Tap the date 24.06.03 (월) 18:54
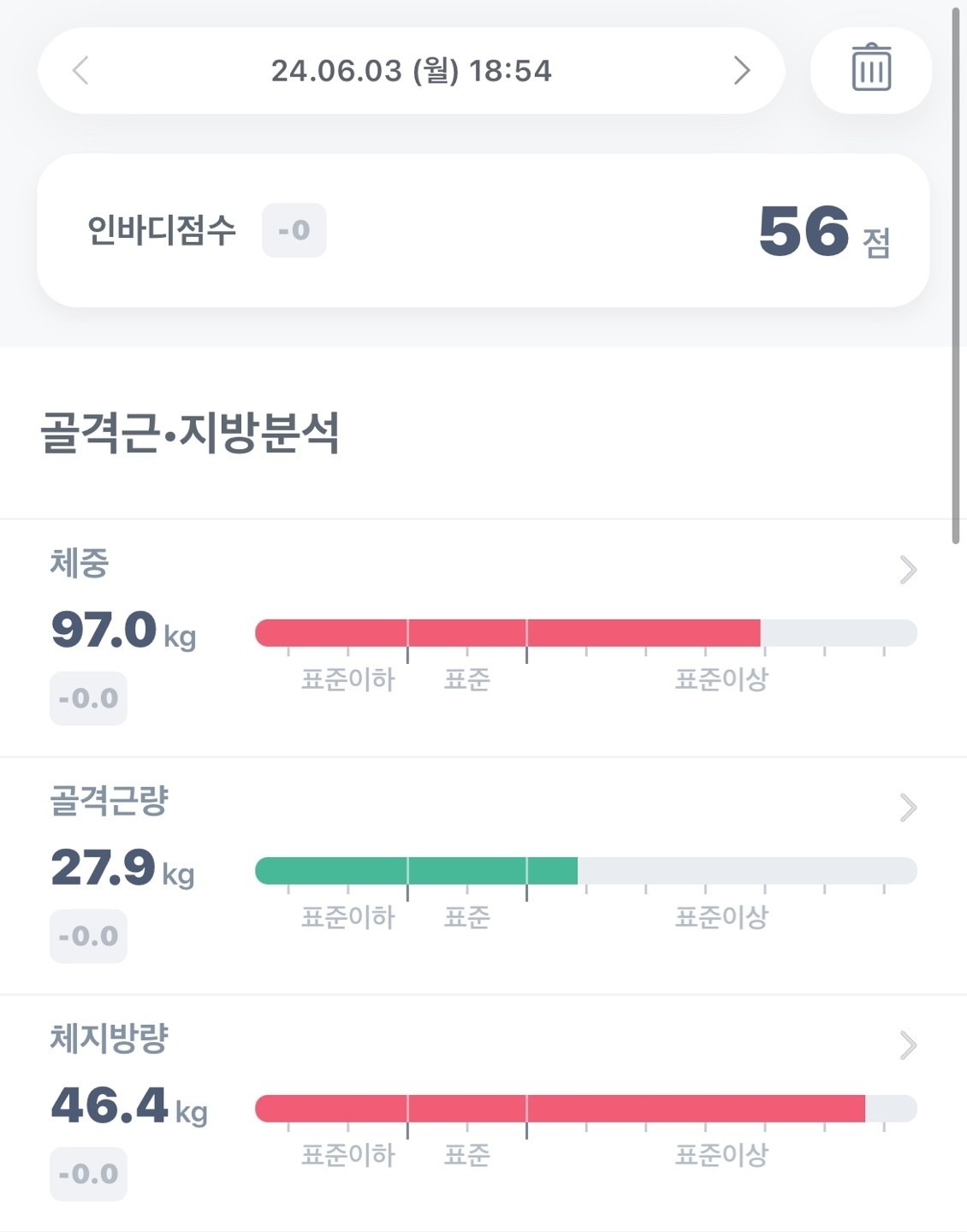967x1232 pixels. [412, 70]
